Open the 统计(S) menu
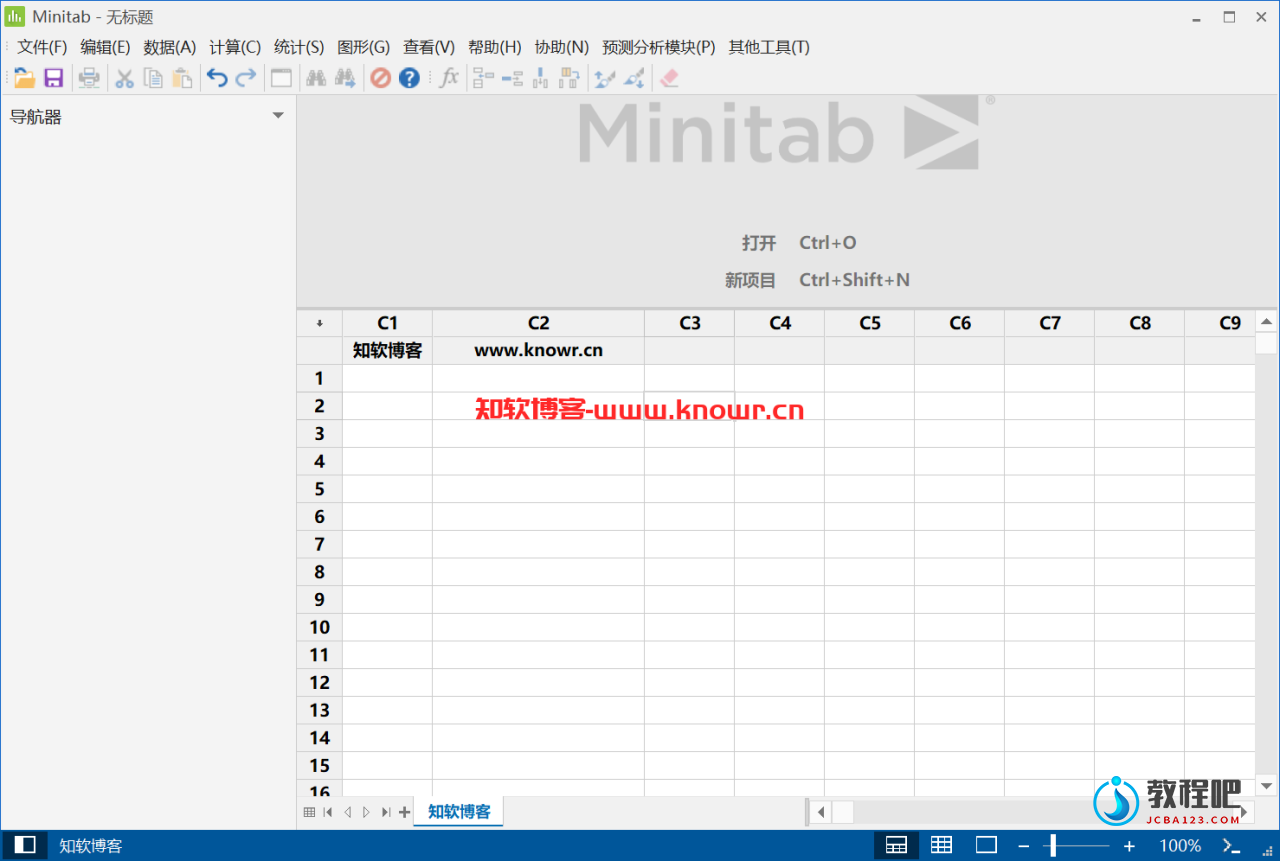Image resolution: width=1280 pixels, height=861 pixels. point(299,47)
